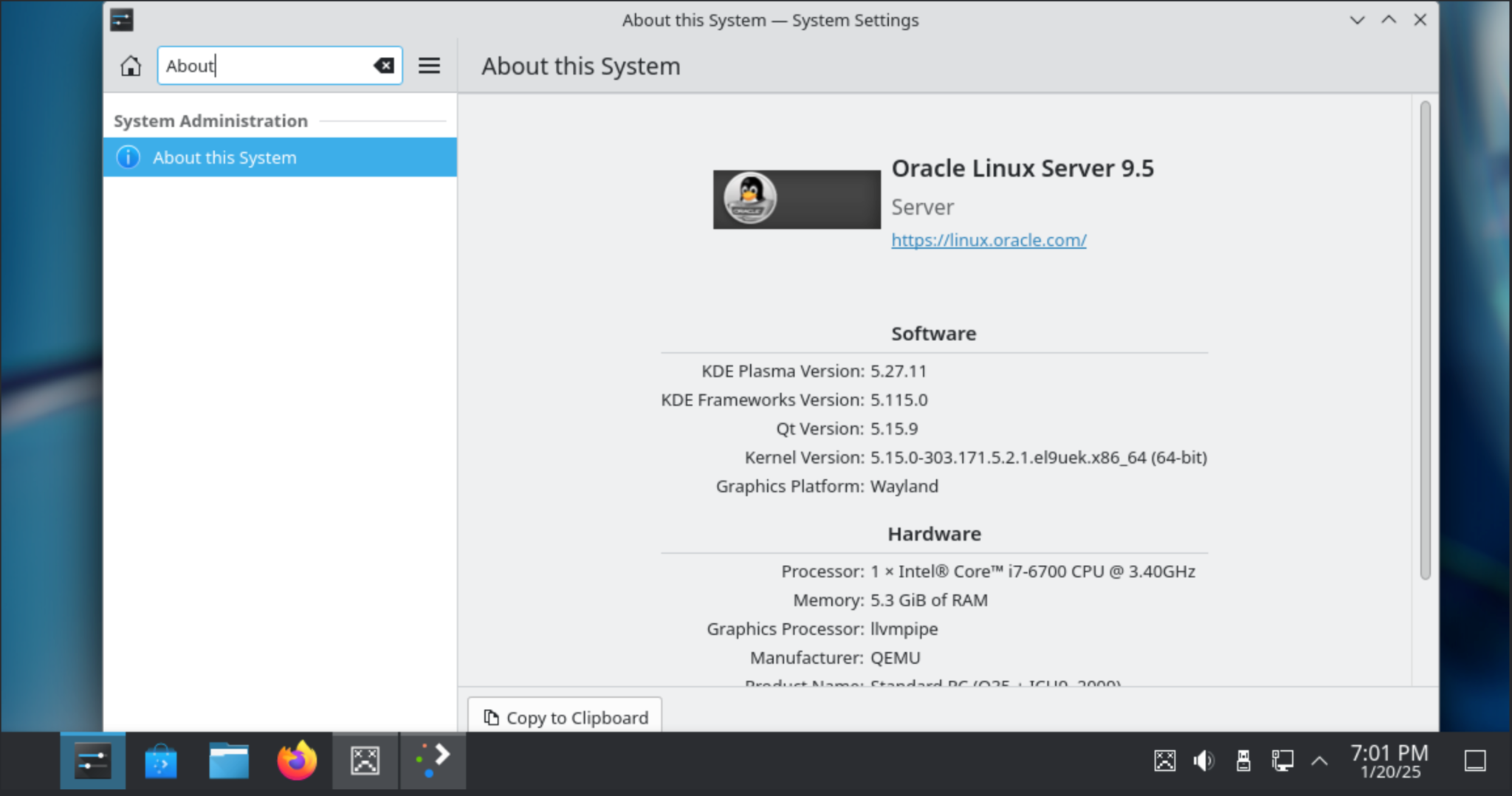Open the Konsole terminal taskbar icon
The image size is (1512, 796).
pos(433,761)
